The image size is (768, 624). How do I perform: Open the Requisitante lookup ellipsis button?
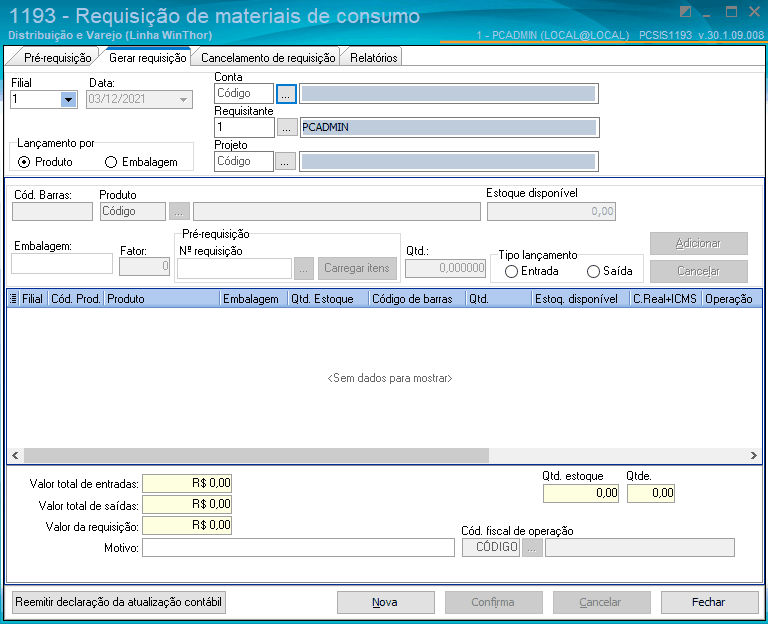287,127
